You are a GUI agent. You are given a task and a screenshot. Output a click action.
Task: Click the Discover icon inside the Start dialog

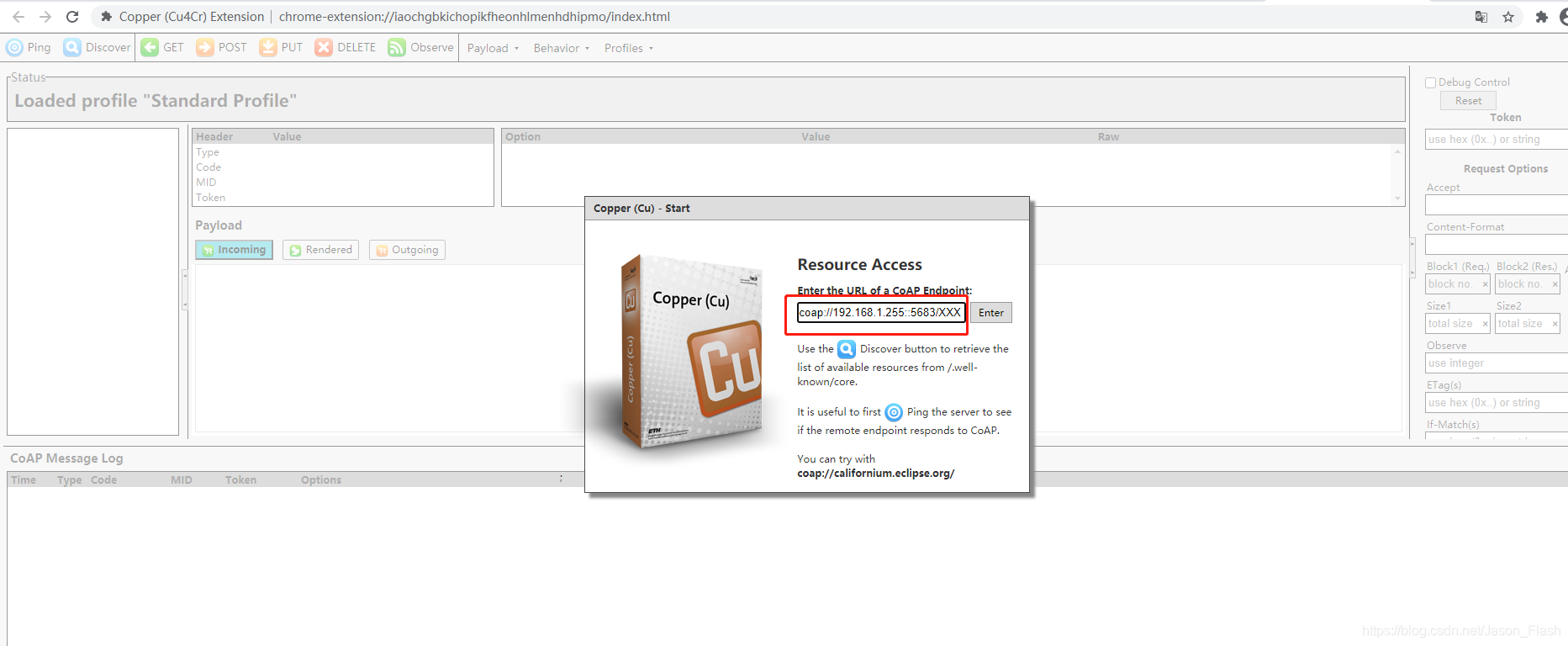point(847,349)
